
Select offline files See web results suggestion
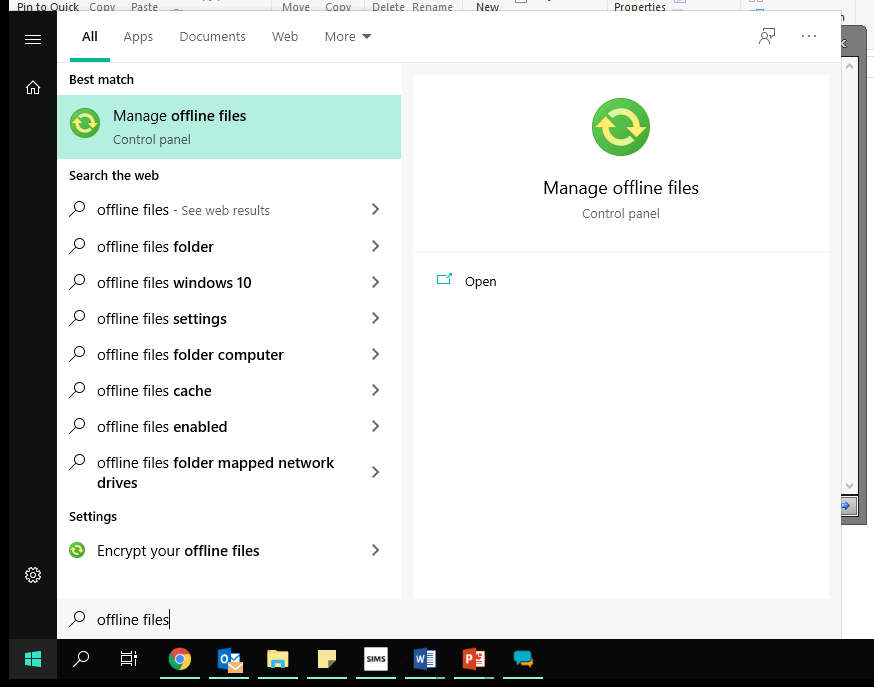point(229,209)
